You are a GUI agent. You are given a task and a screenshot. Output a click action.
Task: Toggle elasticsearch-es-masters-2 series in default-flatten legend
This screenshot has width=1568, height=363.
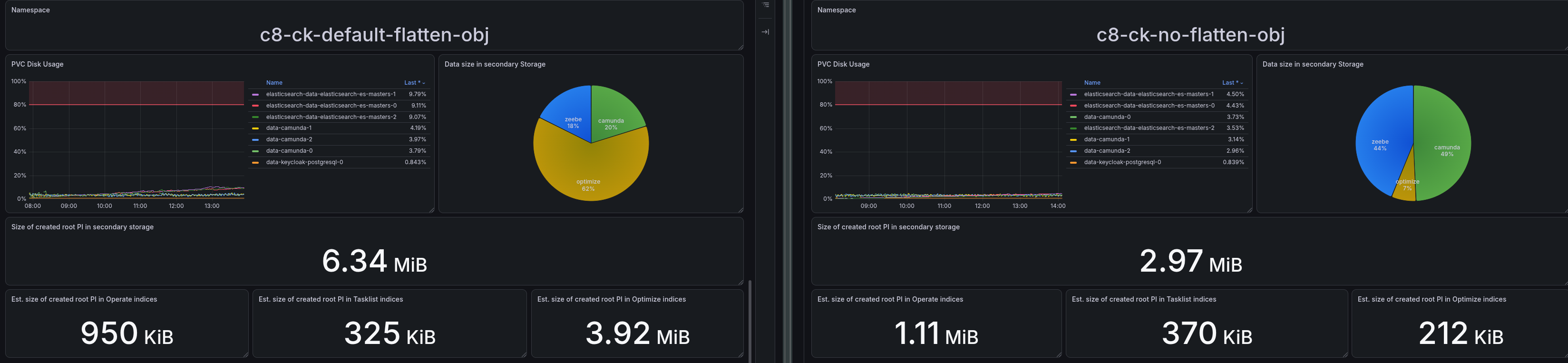pyautogui.click(x=331, y=117)
